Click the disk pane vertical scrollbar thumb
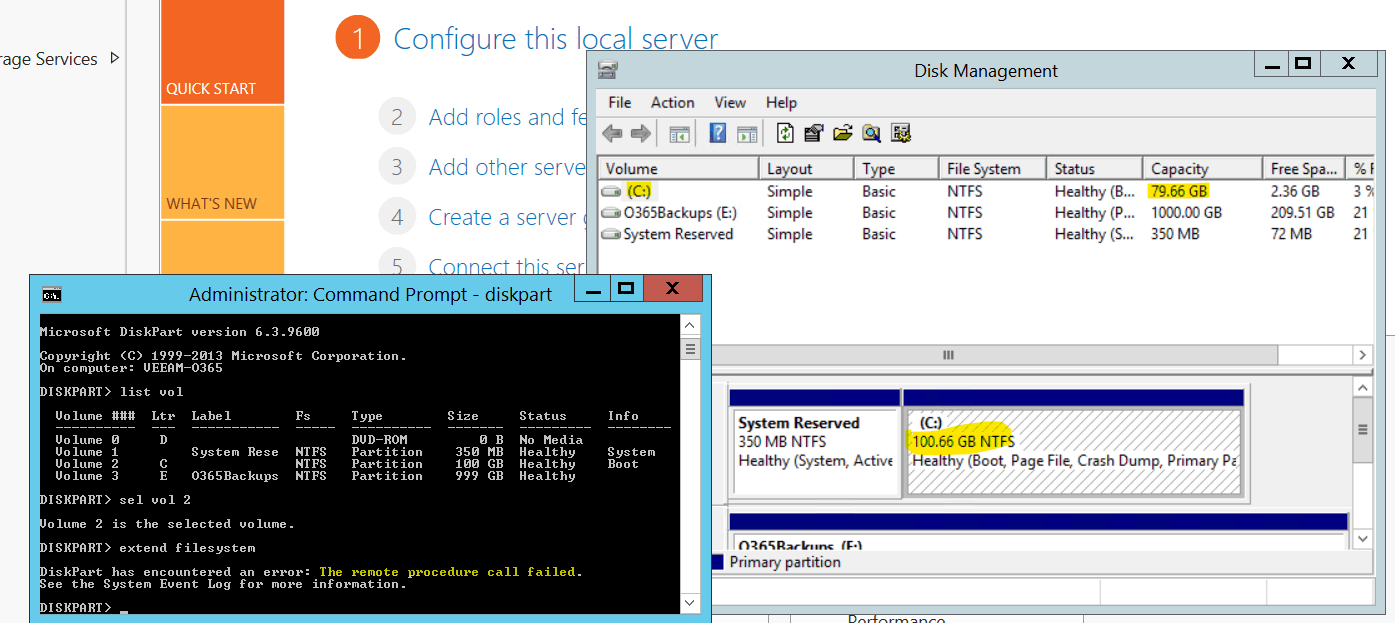Screen dimensions: 1395x623 (1362, 429)
